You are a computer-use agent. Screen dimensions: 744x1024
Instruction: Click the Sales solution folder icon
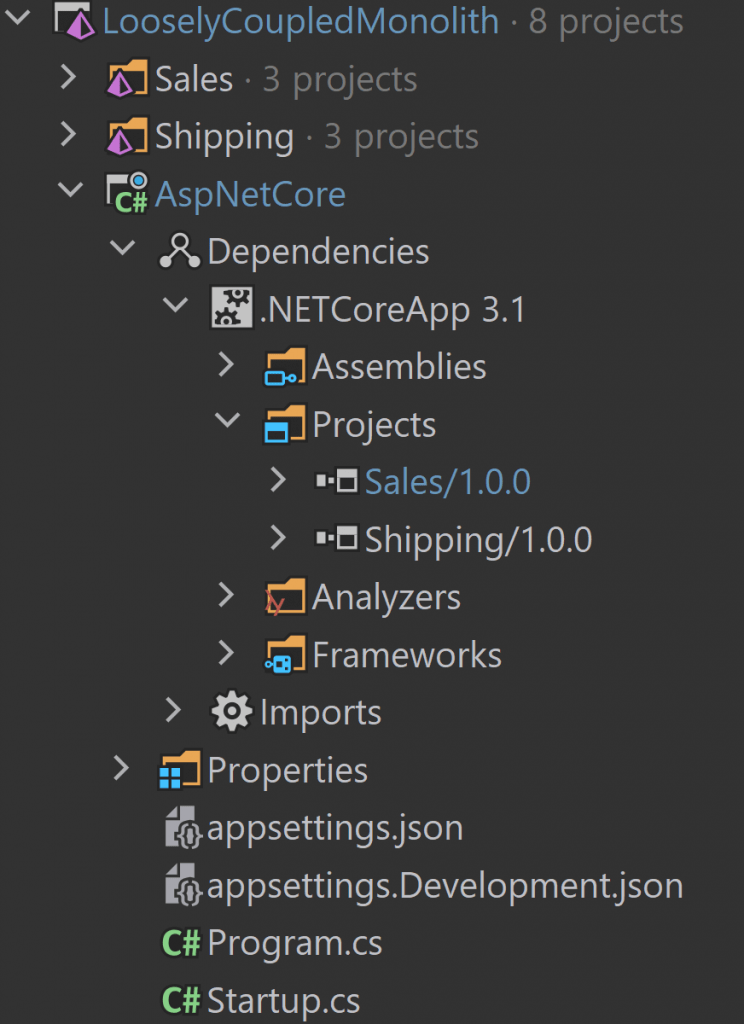(x=127, y=78)
